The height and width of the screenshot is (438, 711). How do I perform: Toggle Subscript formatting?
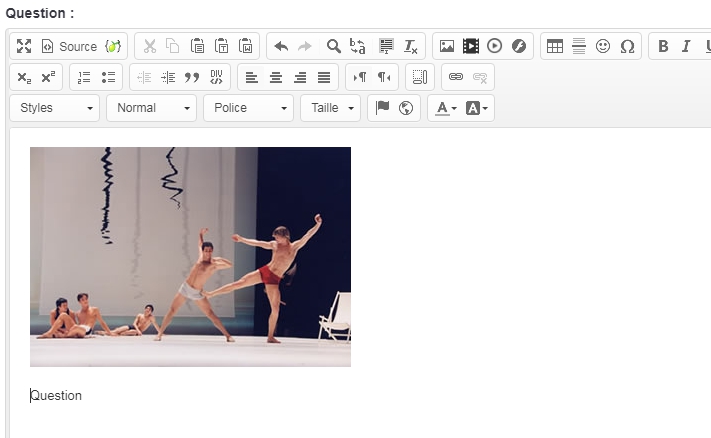[24, 77]
